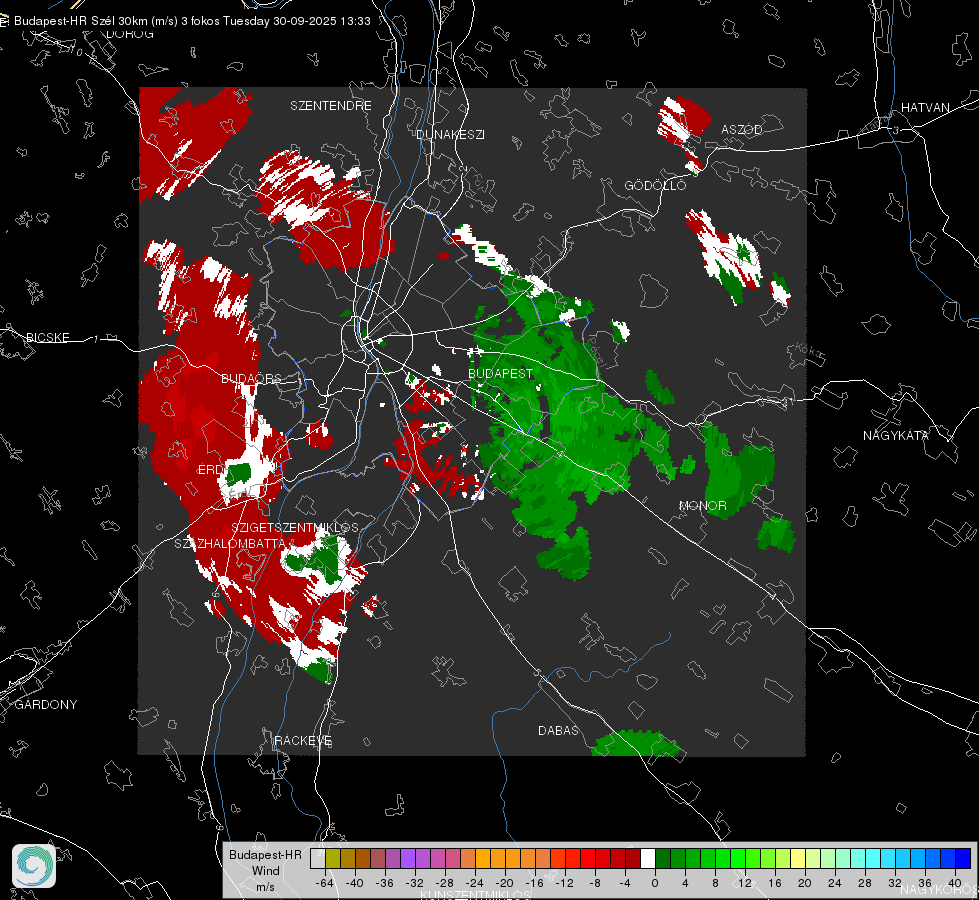
Task: Click the GARDONY city label
Action: tap(46, 705)
